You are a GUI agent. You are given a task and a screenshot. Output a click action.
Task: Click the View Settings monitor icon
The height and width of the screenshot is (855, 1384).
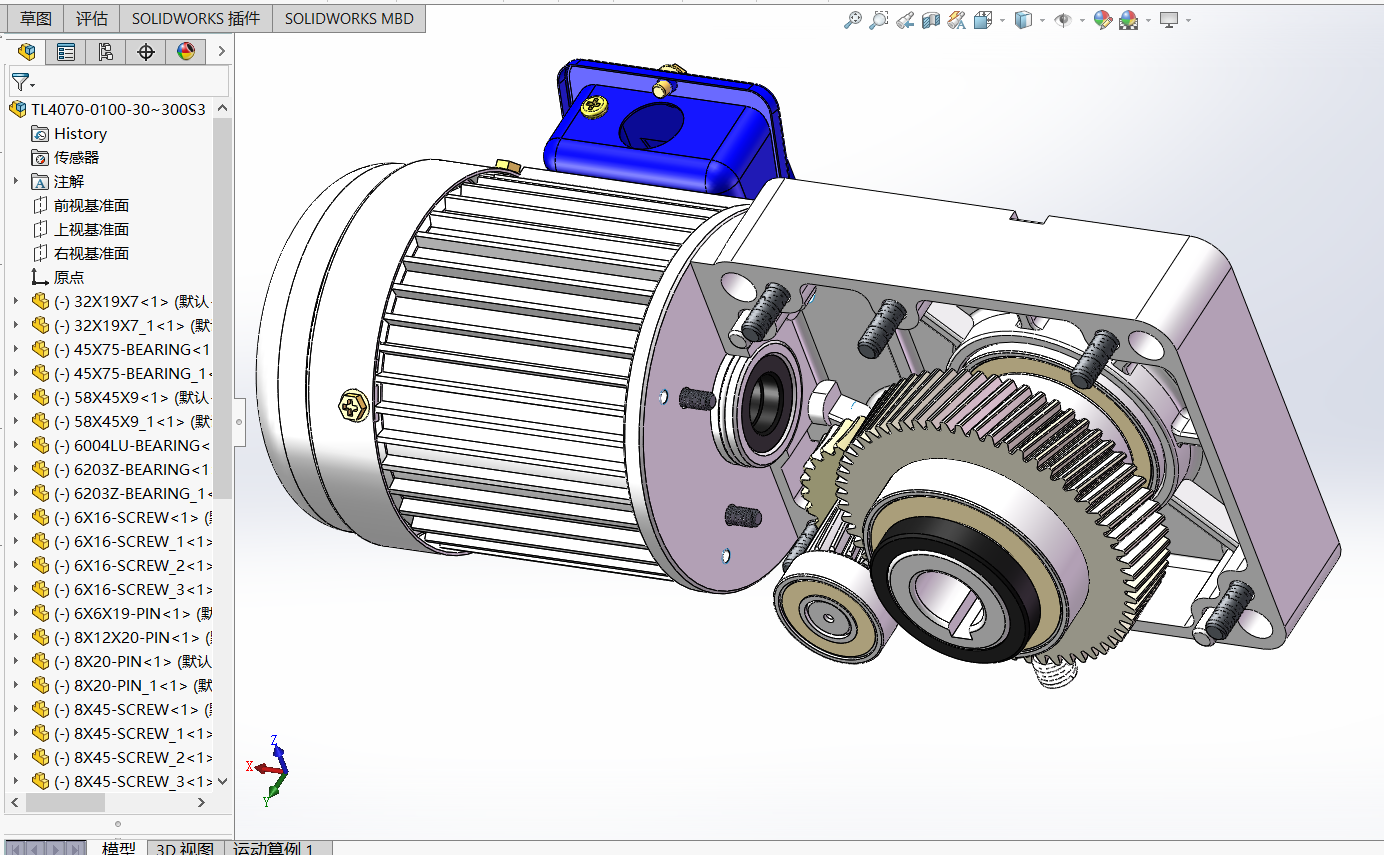tap(1169, 19)
